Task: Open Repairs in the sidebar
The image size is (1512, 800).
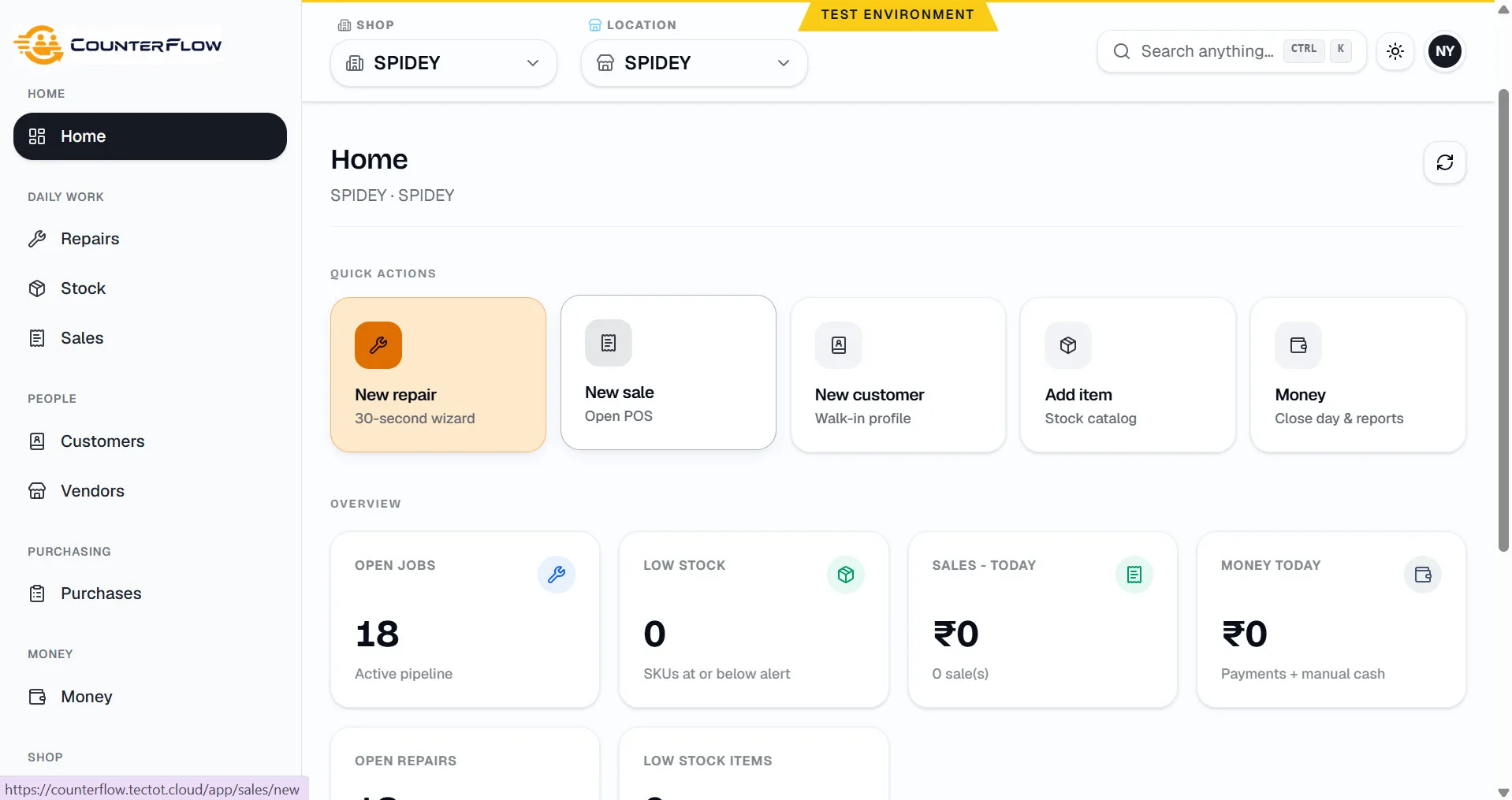Action: point(150,239)
